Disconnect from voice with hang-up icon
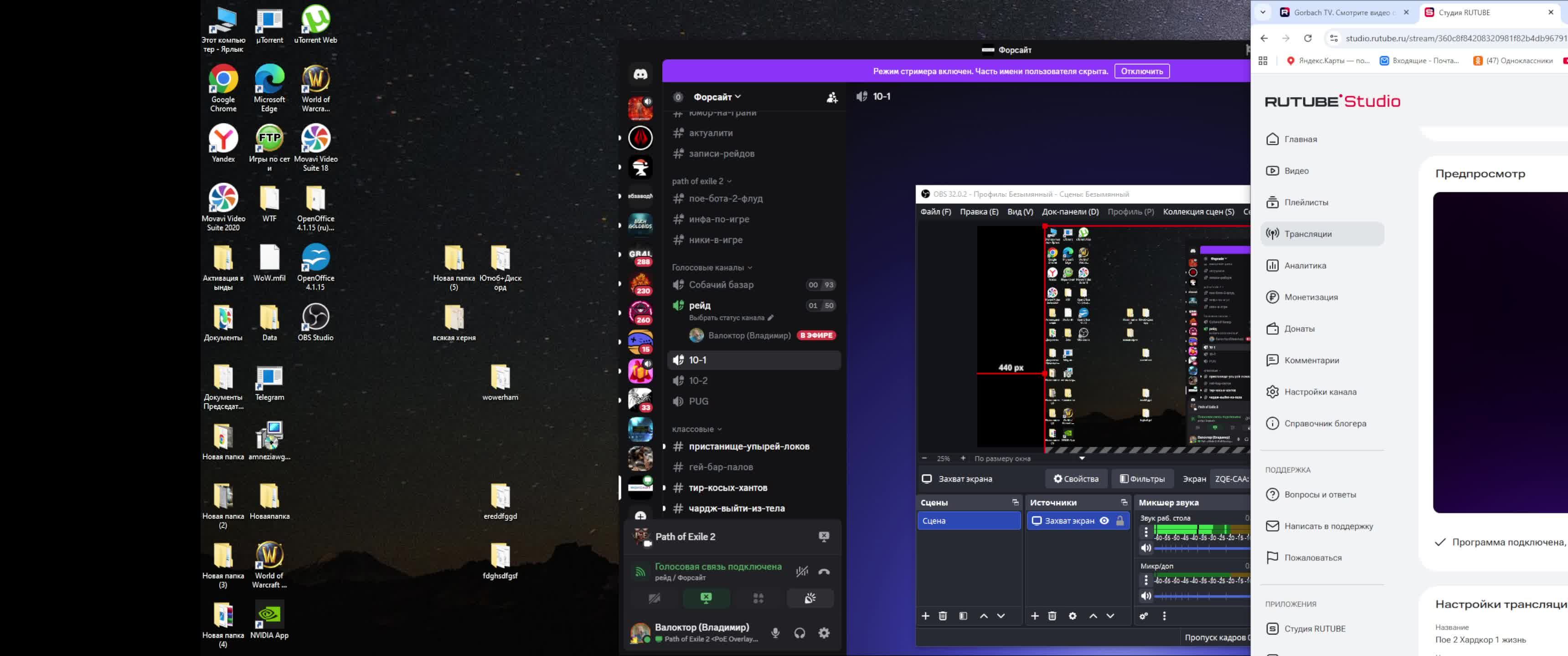1568x656 pixels. tap(824, 571)
